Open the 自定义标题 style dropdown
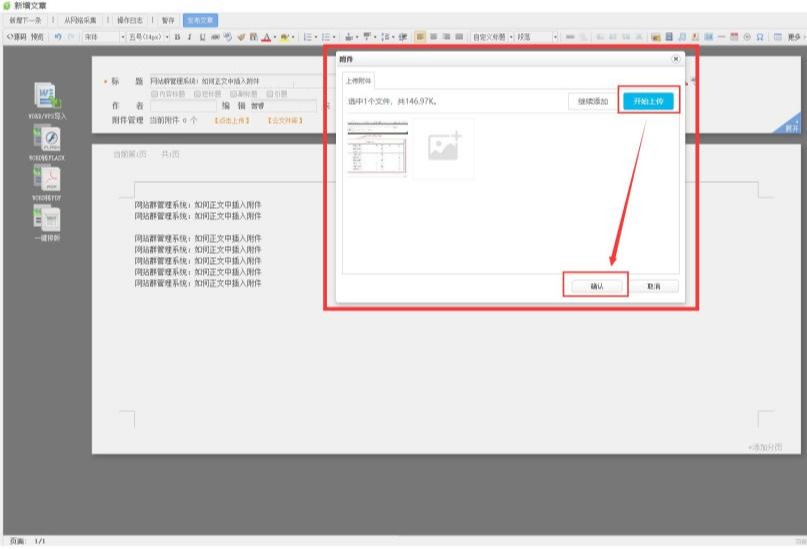This screenshot has width=807, height=549. pos(492,37)
